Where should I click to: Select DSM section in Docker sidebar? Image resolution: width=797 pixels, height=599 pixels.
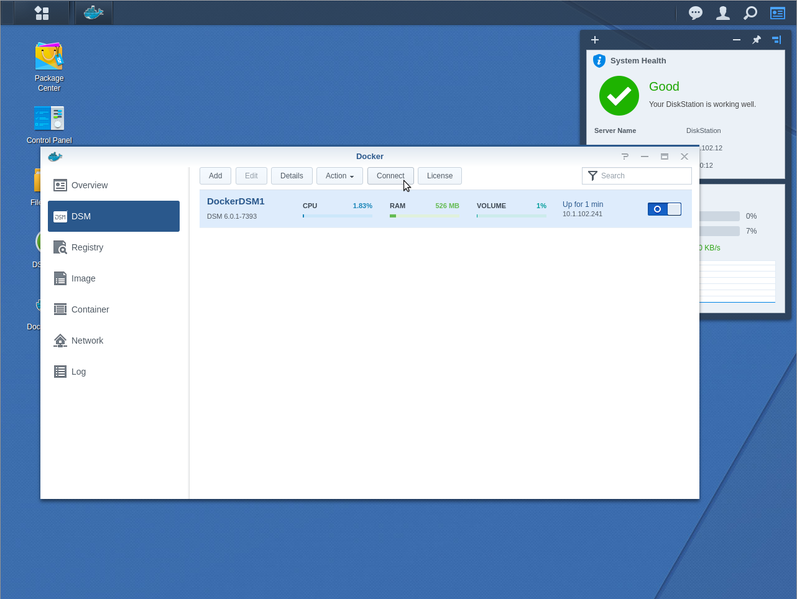113,216
